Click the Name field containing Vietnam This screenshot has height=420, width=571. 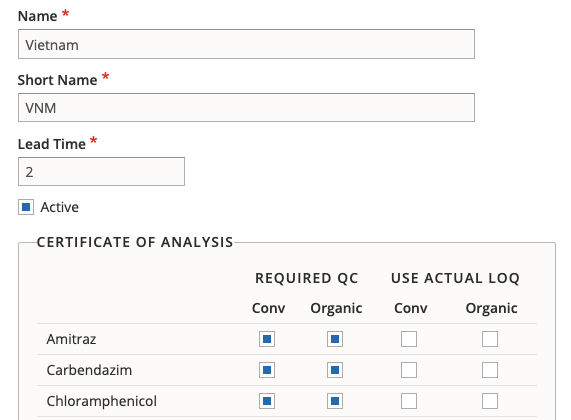coord(246,44)
